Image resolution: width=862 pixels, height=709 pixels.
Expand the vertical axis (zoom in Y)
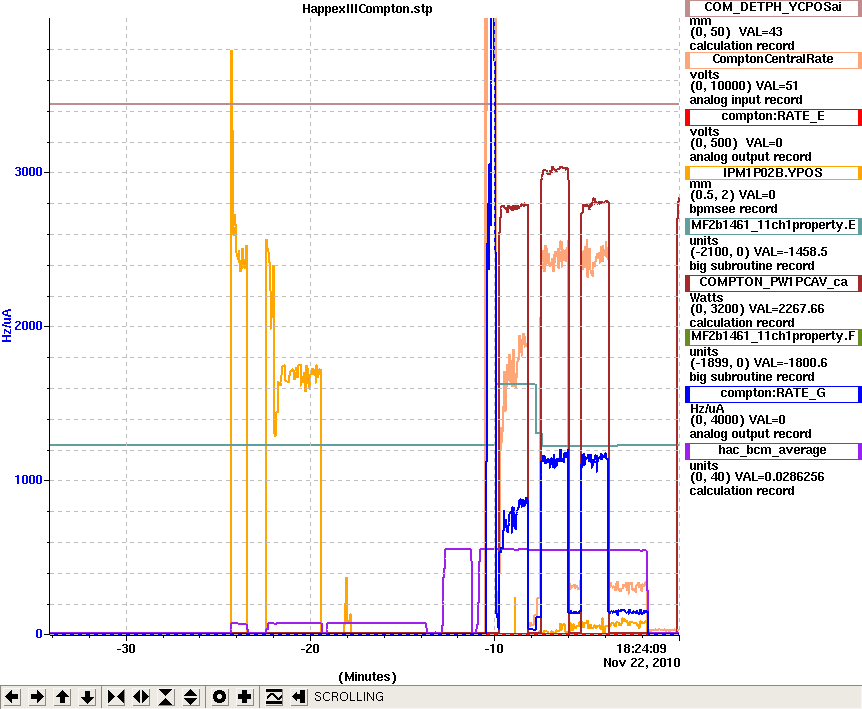(x=191, y=697)
